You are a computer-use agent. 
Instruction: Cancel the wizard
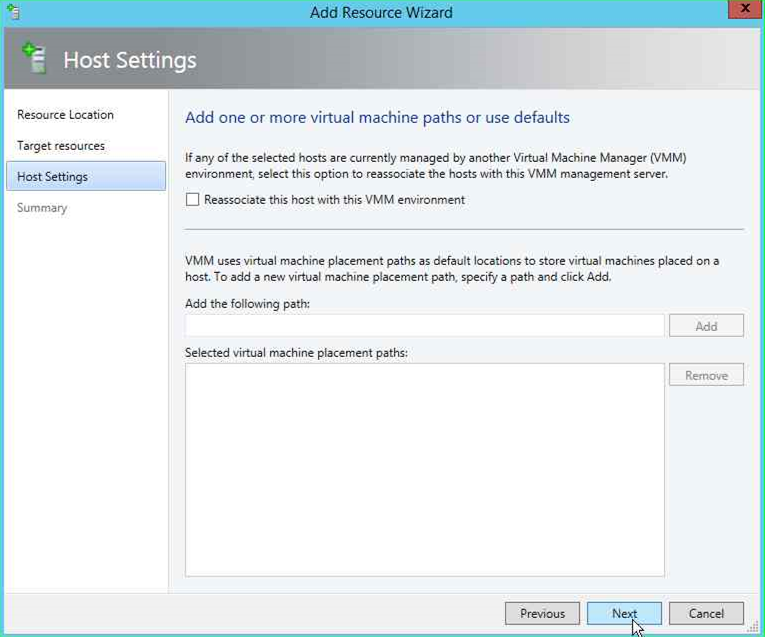tap(706, 614)
